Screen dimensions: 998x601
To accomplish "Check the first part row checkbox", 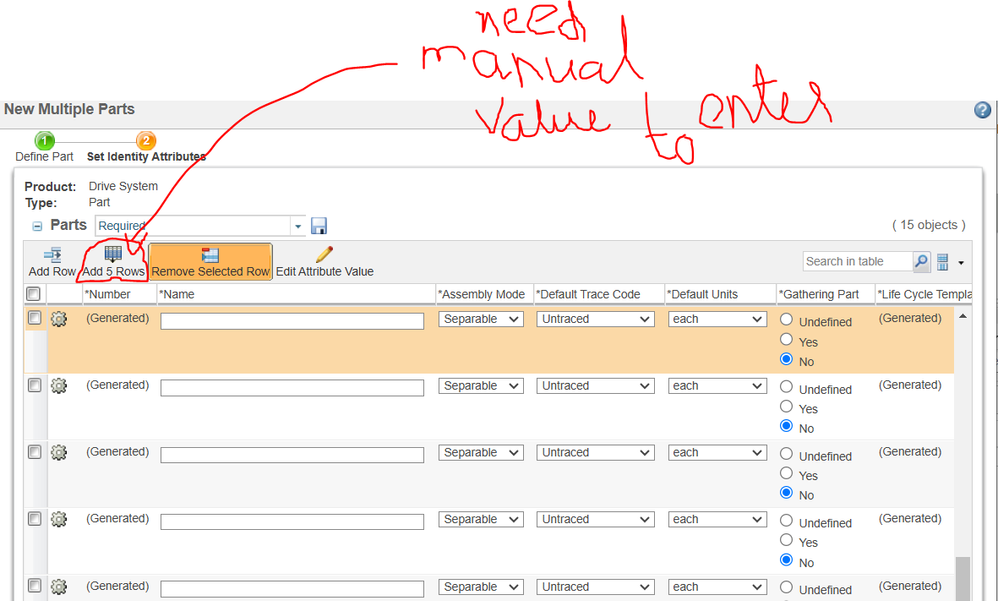I will pyautogui.click(x=34, y=318).
